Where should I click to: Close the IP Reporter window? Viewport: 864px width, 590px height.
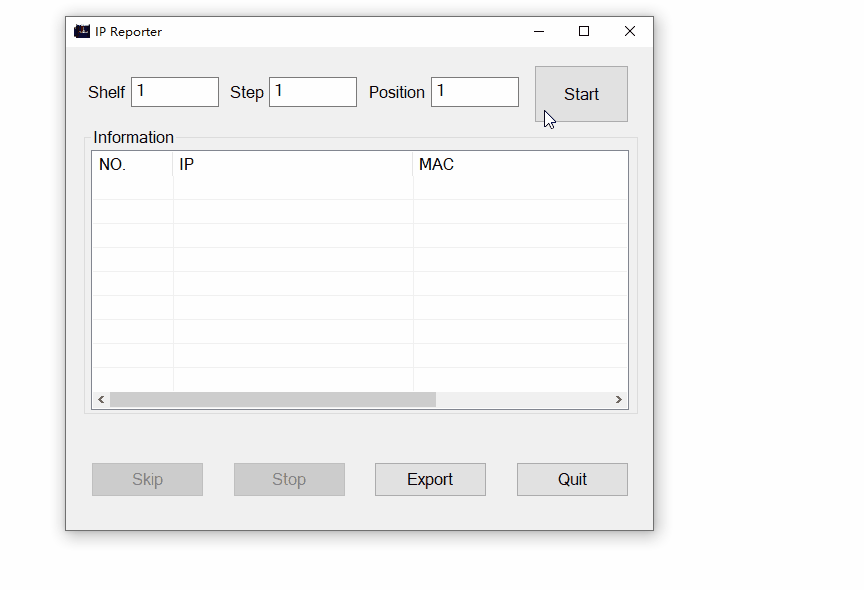630,31
